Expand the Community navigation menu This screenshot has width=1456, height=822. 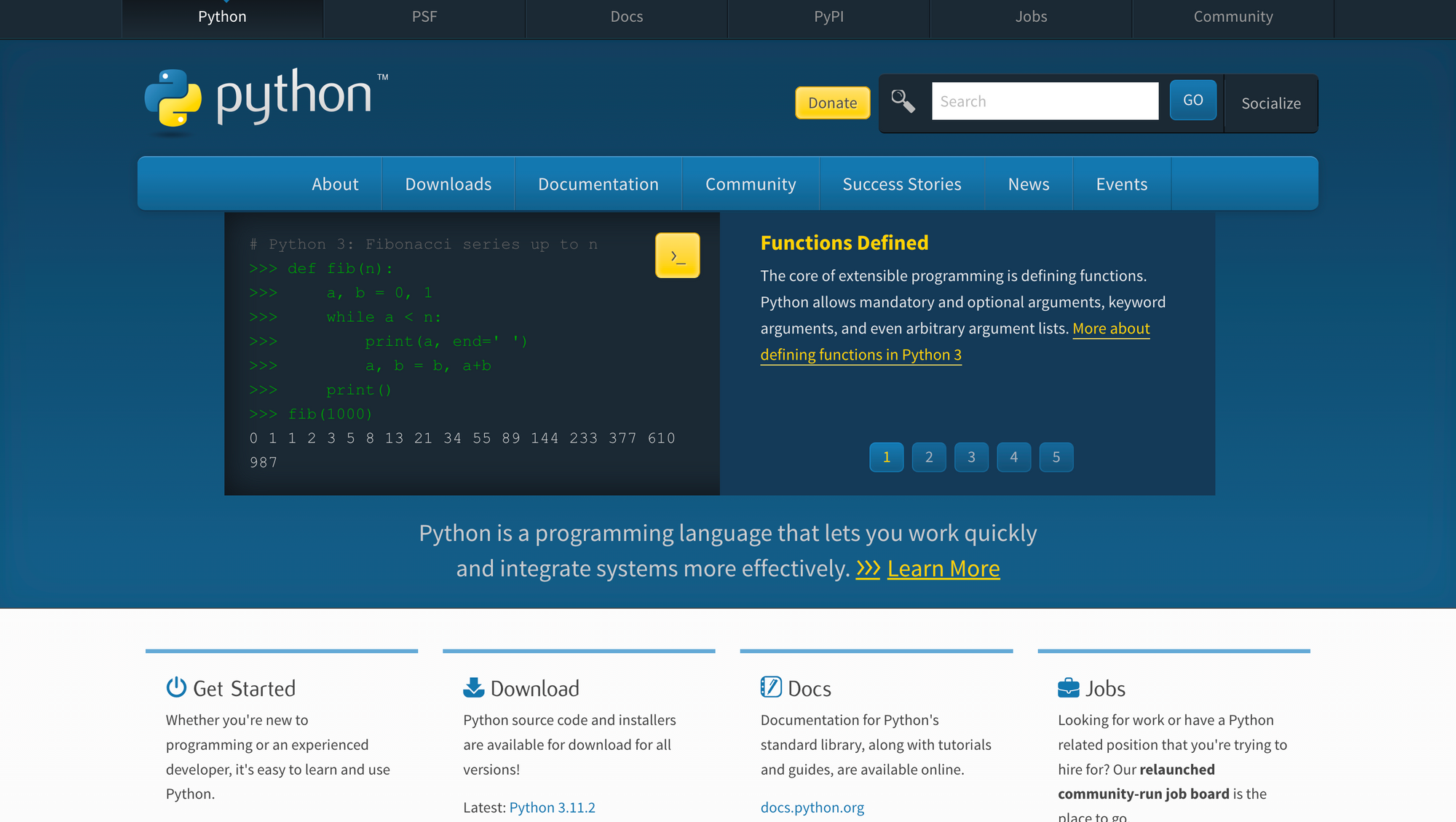(751, 184)
